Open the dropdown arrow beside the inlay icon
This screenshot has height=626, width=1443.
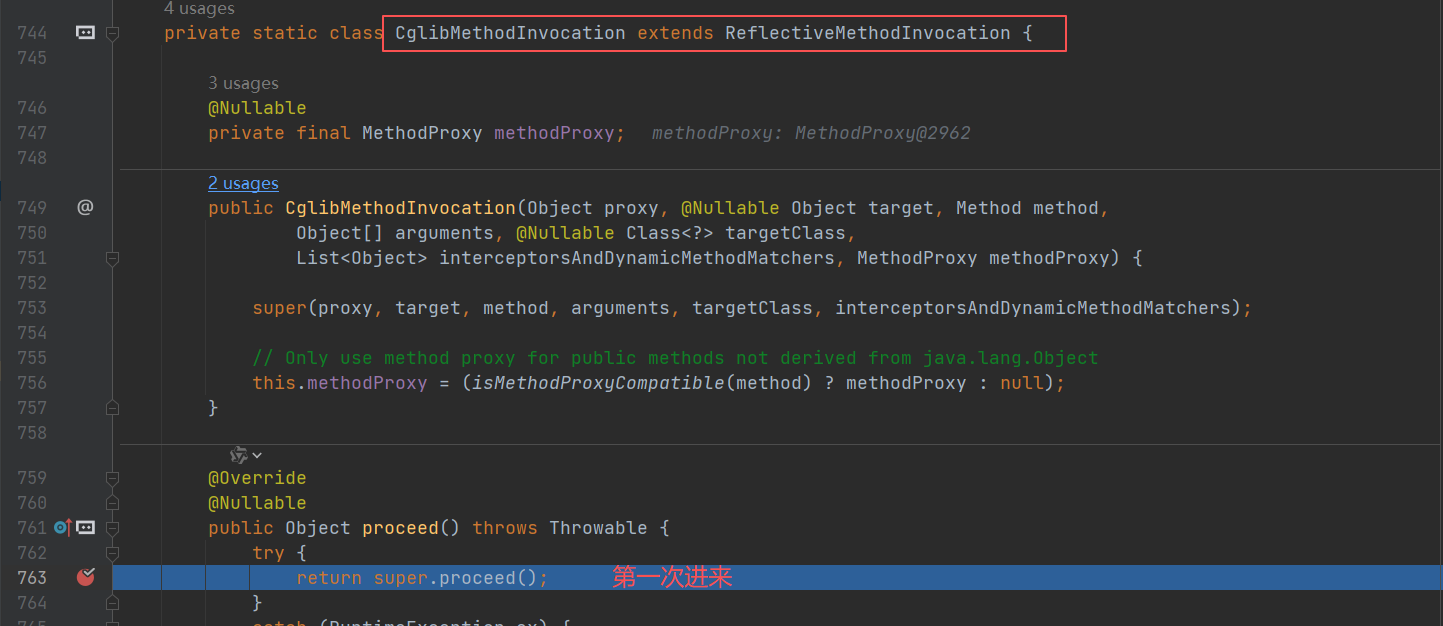(257, 455)
